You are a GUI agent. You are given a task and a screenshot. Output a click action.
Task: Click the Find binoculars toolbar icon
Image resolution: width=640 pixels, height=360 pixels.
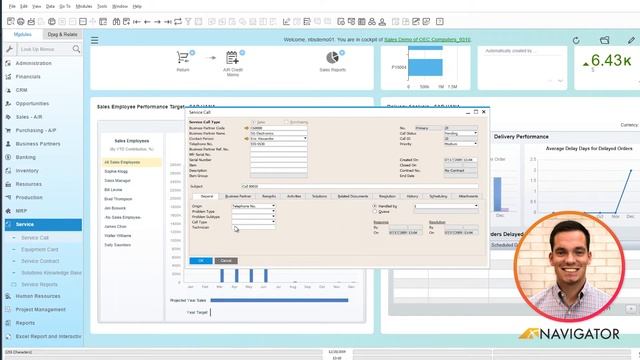click(x=116, y=21)
